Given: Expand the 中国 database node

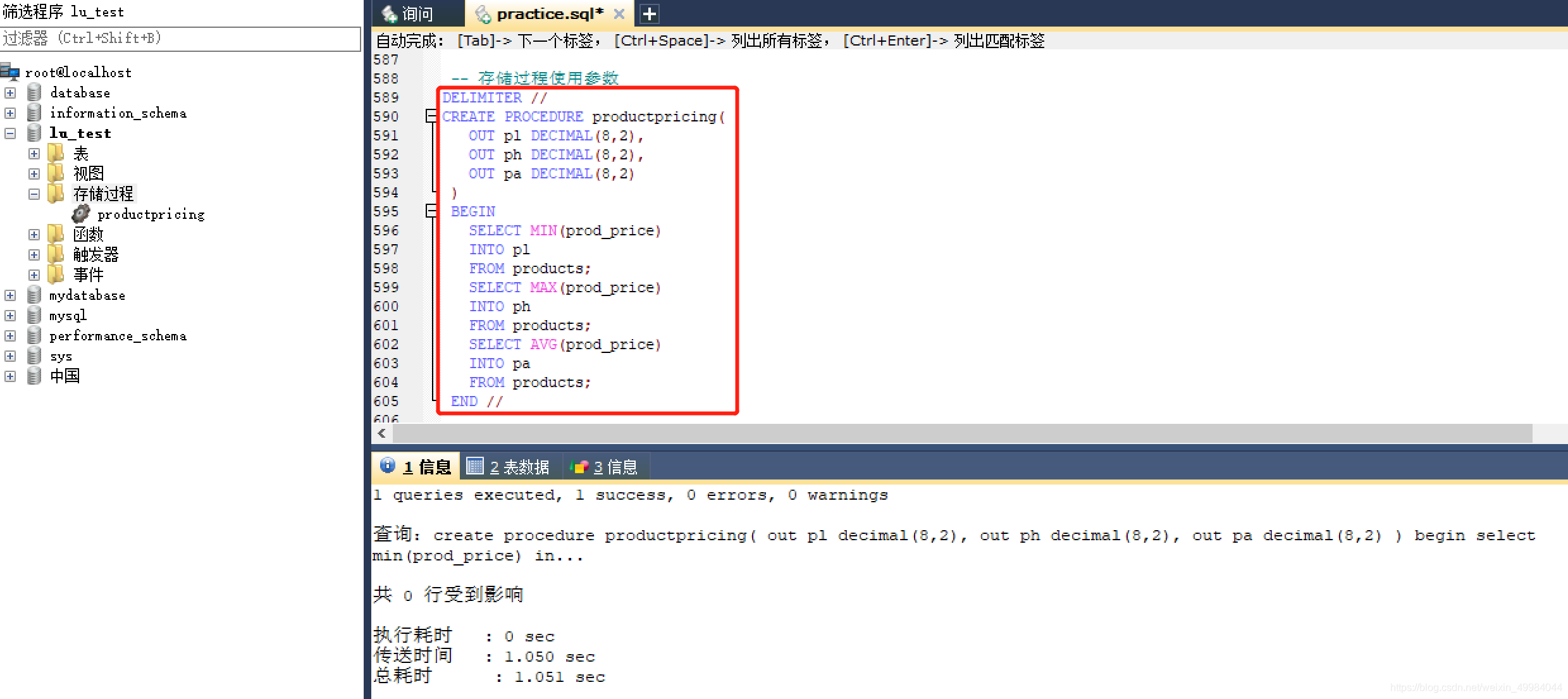Looking at the screenshot, I should (10, 376).
